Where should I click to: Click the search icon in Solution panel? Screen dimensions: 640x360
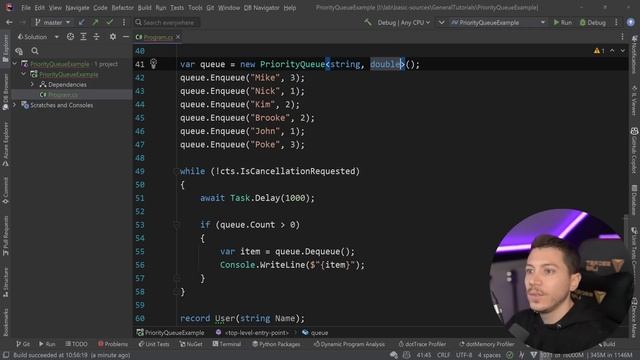[35, 51]
